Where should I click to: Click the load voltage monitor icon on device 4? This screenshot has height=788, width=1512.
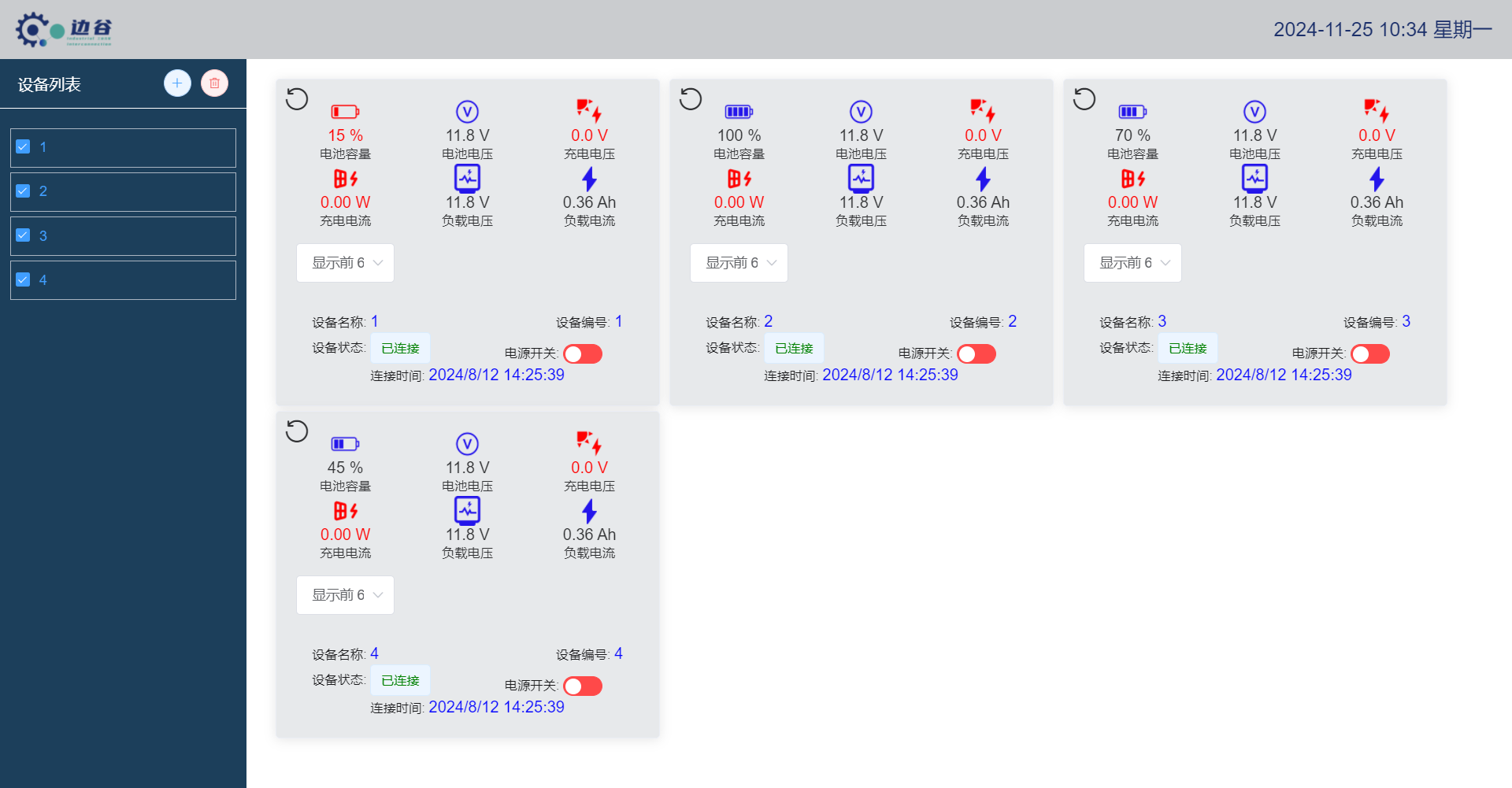(467, 511)
